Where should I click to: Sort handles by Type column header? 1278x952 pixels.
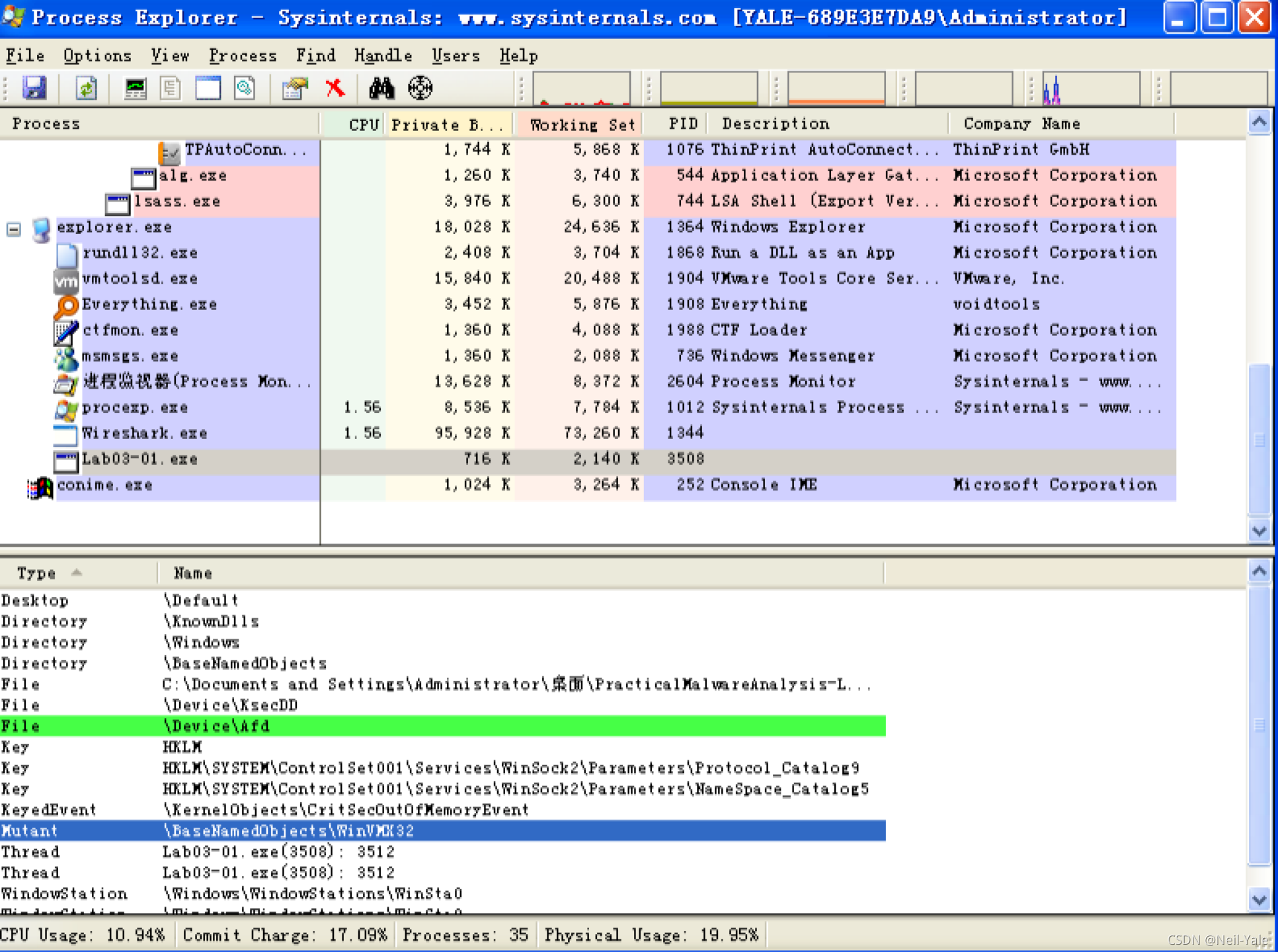(79, 573)
